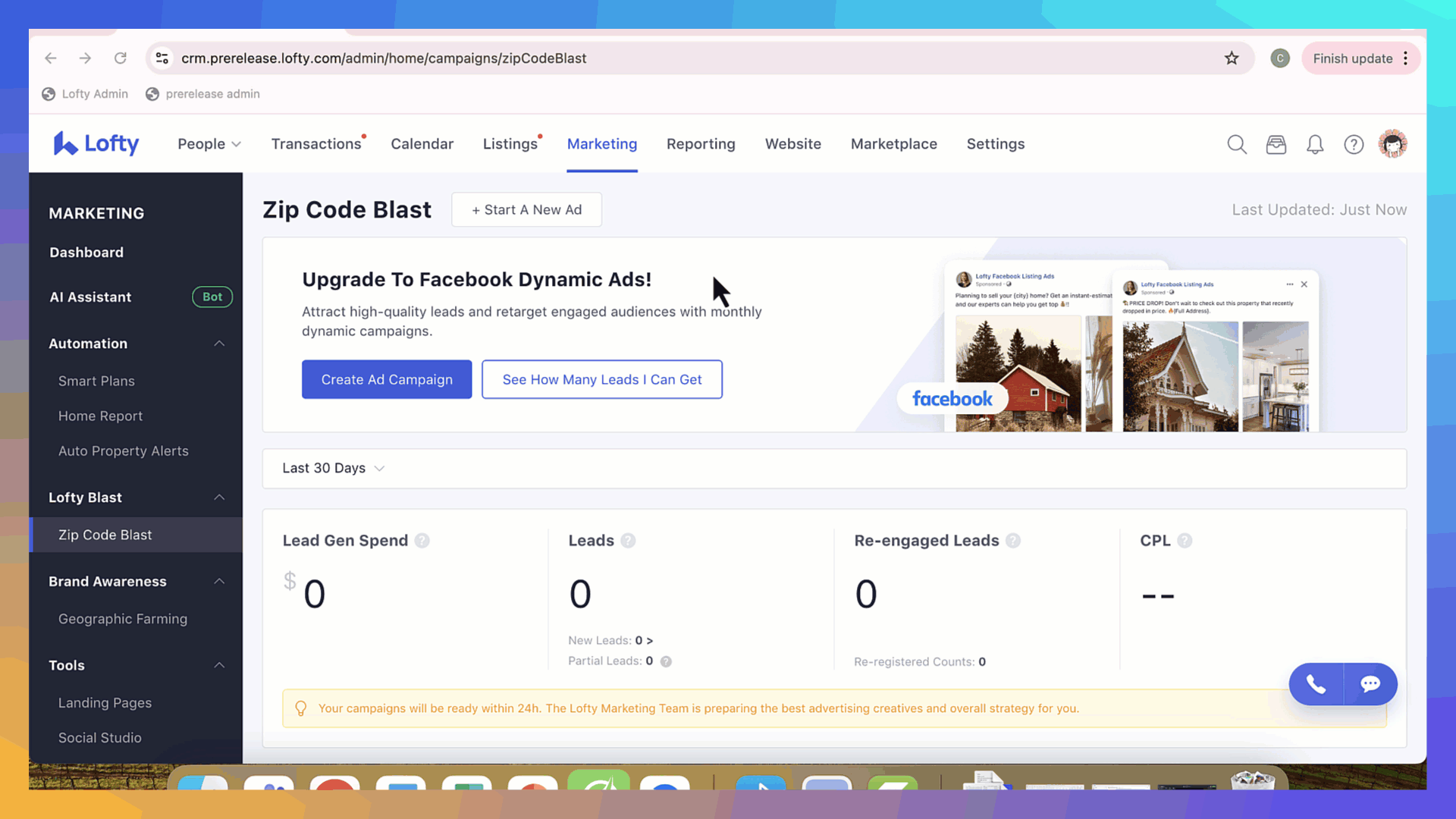Open Auto Property Alerts in sidebar

click(x=124, y=451)
